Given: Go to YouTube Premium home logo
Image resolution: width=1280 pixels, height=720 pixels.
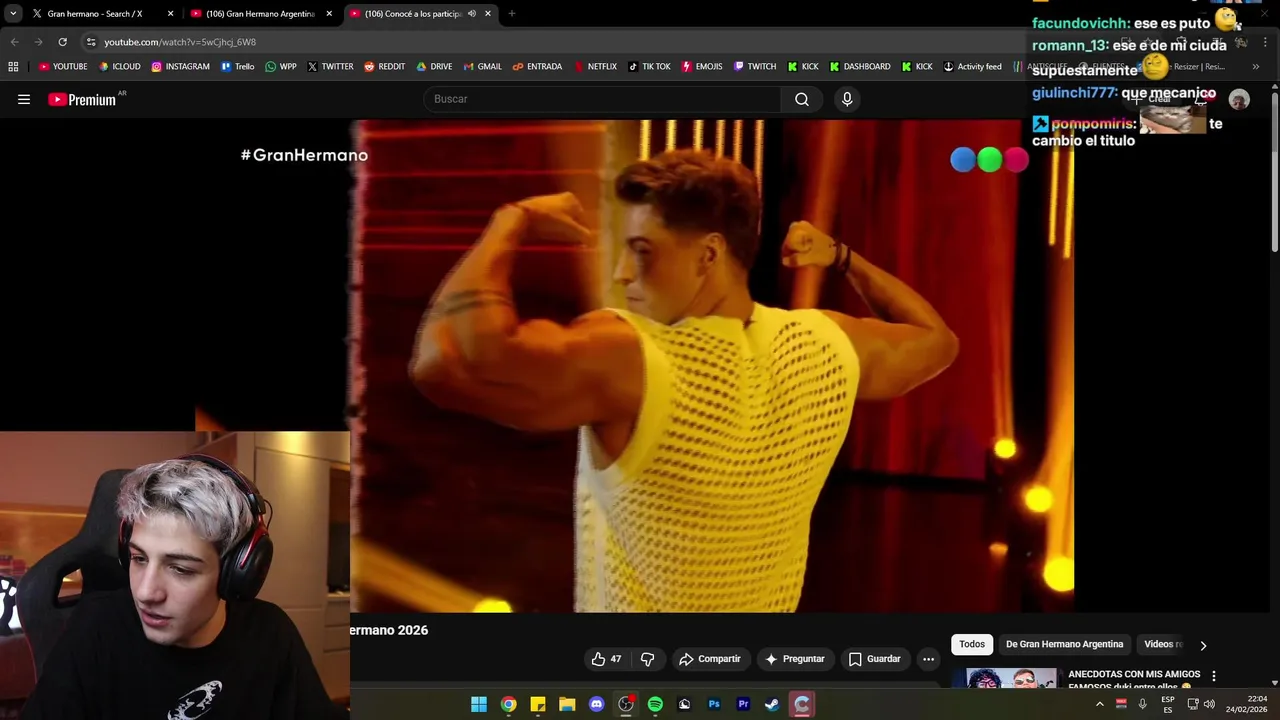Looking at the screenshot, I should pyautogui.click(x=82, y=99).
